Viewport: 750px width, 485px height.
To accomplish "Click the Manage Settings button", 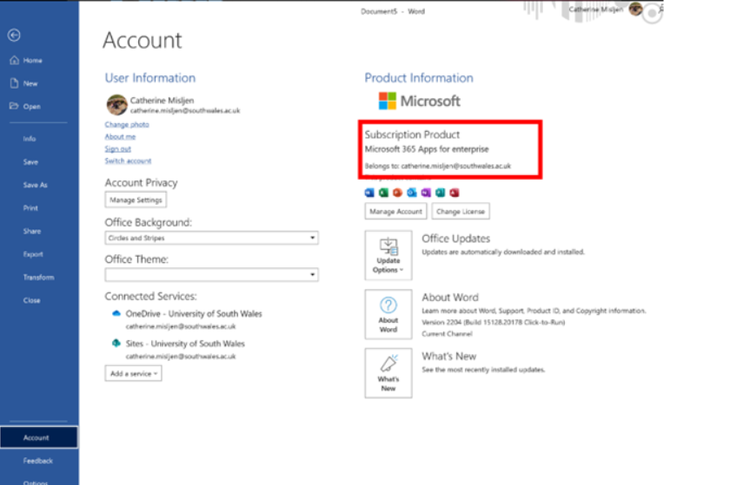I will pos(135,200).
